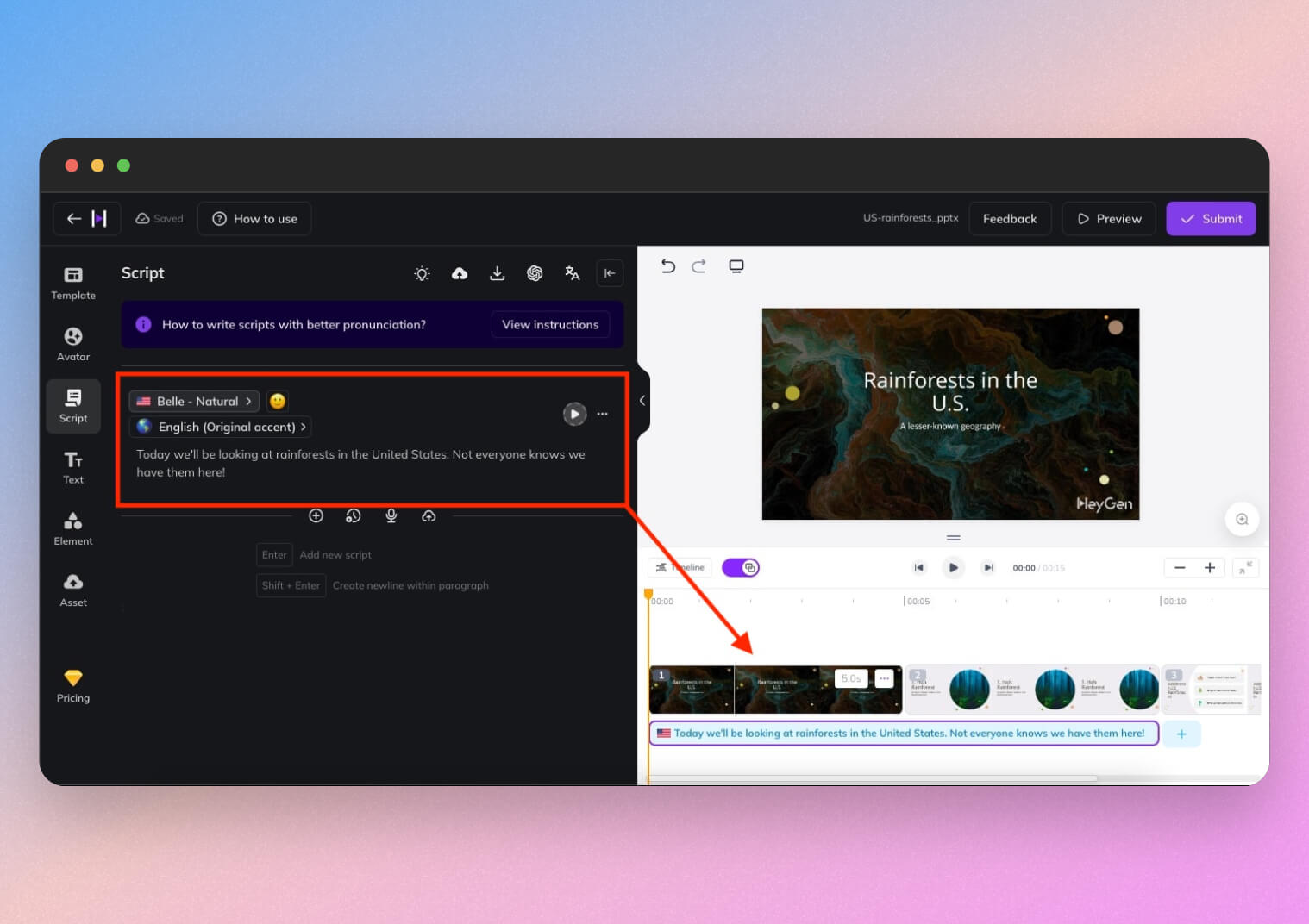1309x924 pixels.
Task: Click the translate script icon
Action: point(573,273)
